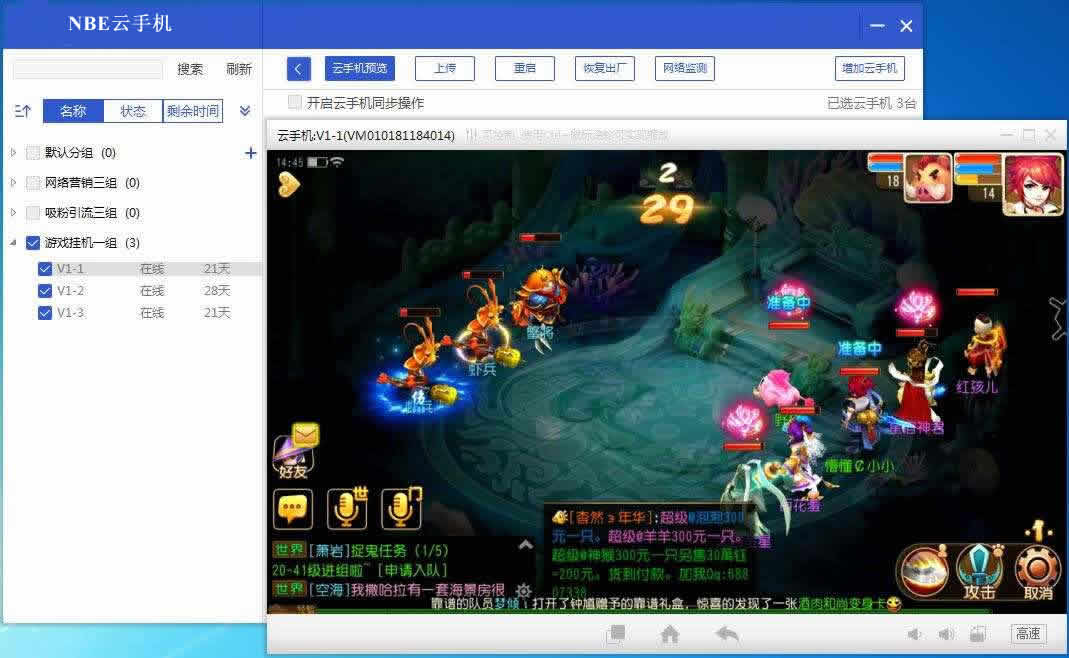The image size is (1069, 658).
Task: Uncheck the V1-3 device checkbox
Action: click(x=45, y=312)
